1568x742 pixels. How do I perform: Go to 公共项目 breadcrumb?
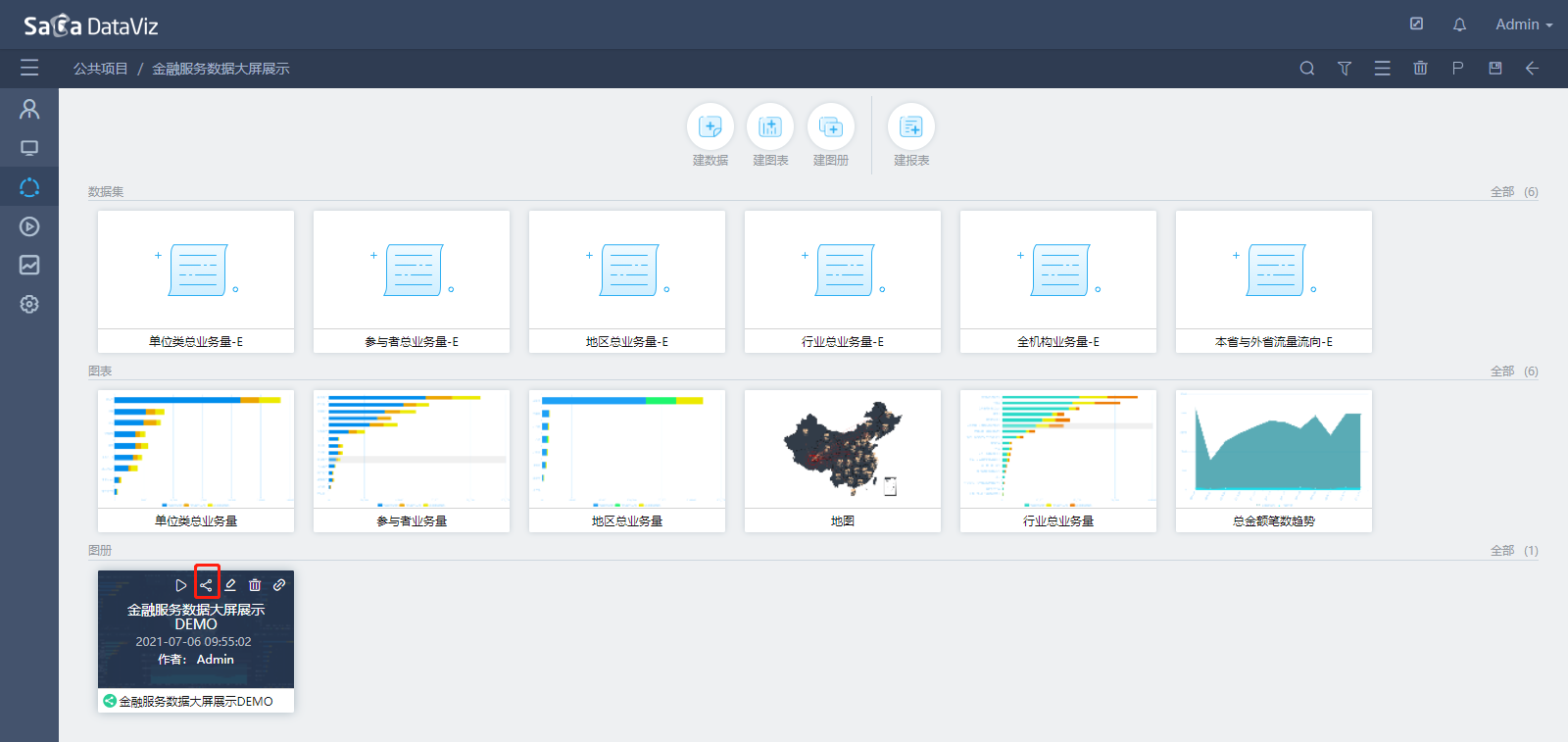coord(101,69)
